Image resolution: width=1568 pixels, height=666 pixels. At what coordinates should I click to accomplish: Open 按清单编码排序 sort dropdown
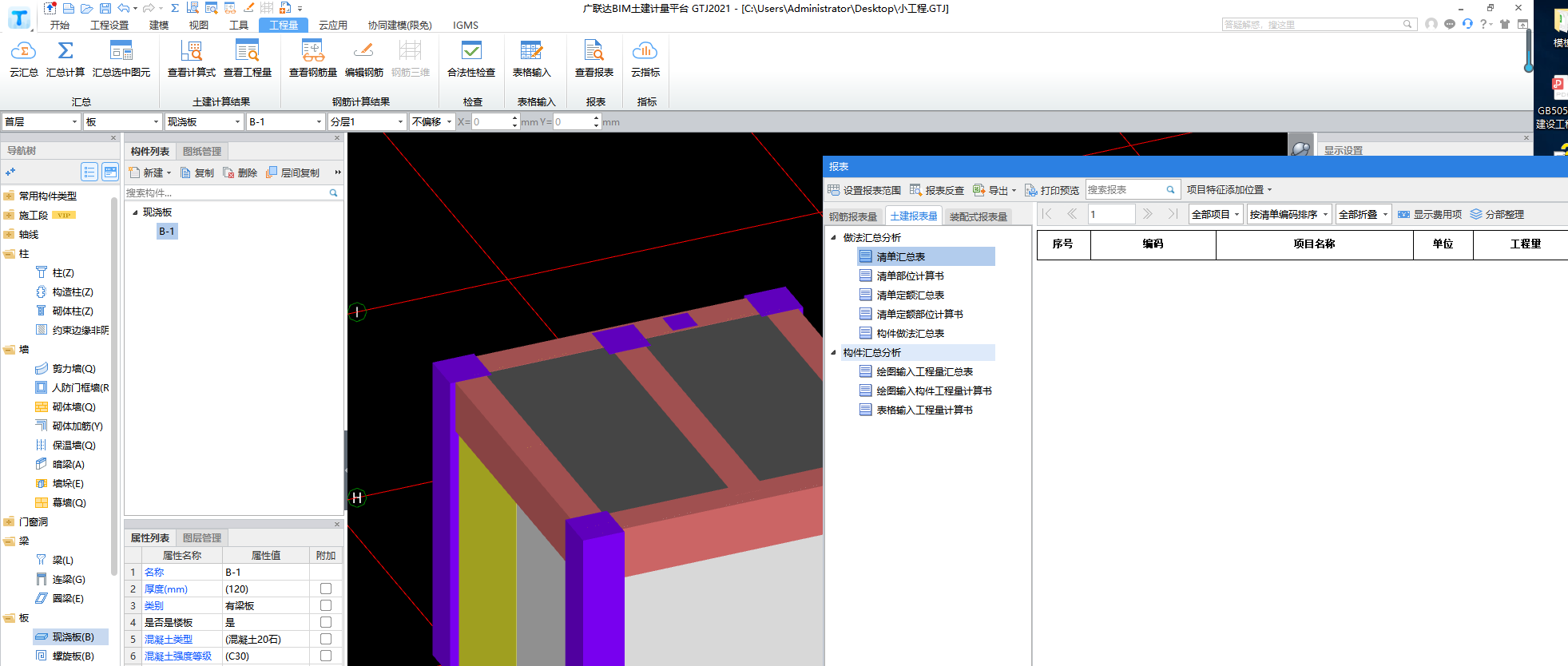[1288, 214]
